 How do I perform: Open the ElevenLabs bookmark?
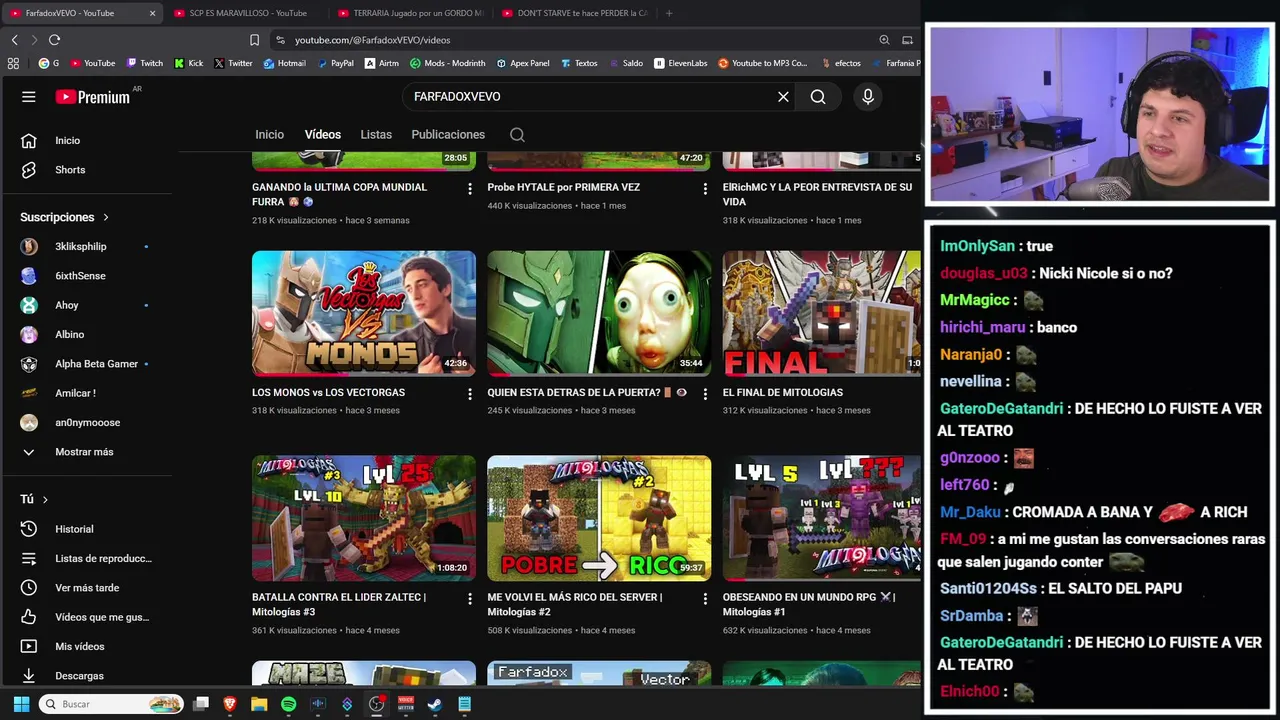click(x=681, y=63)
